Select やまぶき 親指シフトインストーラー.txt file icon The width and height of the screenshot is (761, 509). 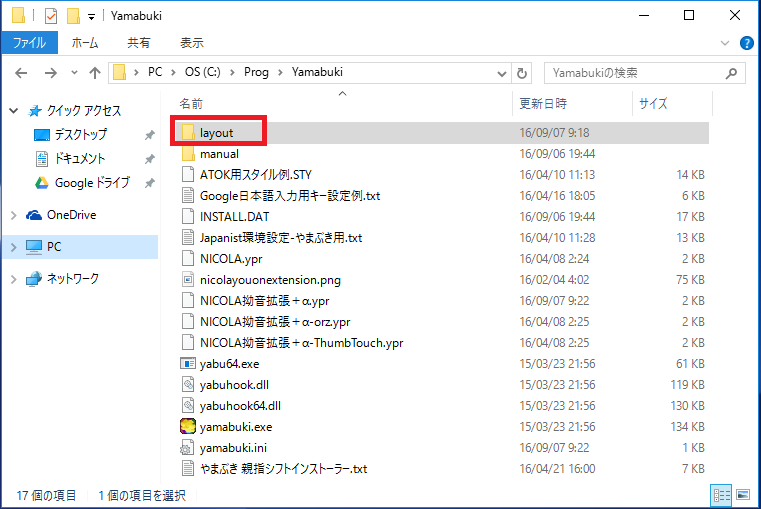[x=188, y=469]
